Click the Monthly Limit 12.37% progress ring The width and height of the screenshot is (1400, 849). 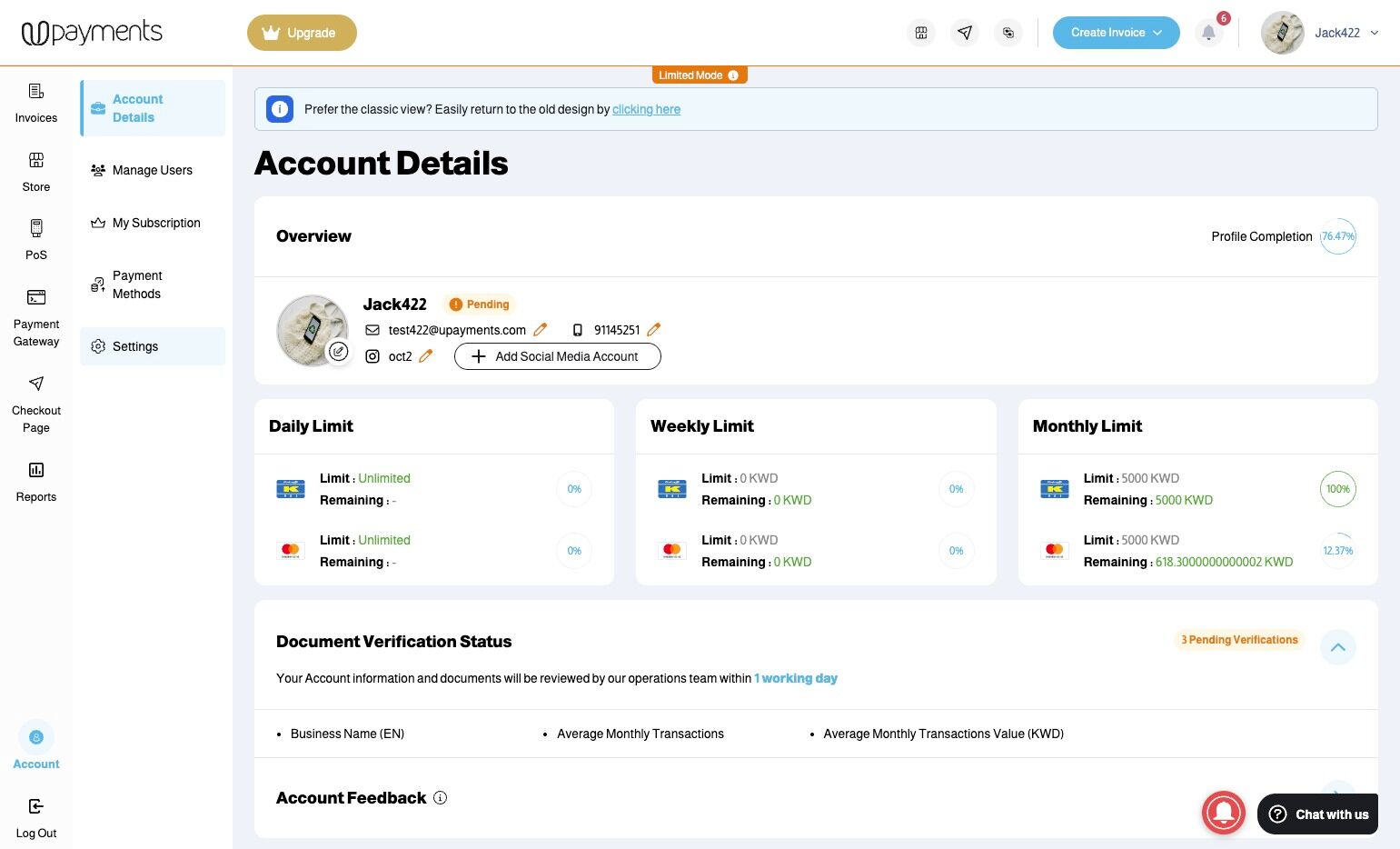[x=1337, y=551]
